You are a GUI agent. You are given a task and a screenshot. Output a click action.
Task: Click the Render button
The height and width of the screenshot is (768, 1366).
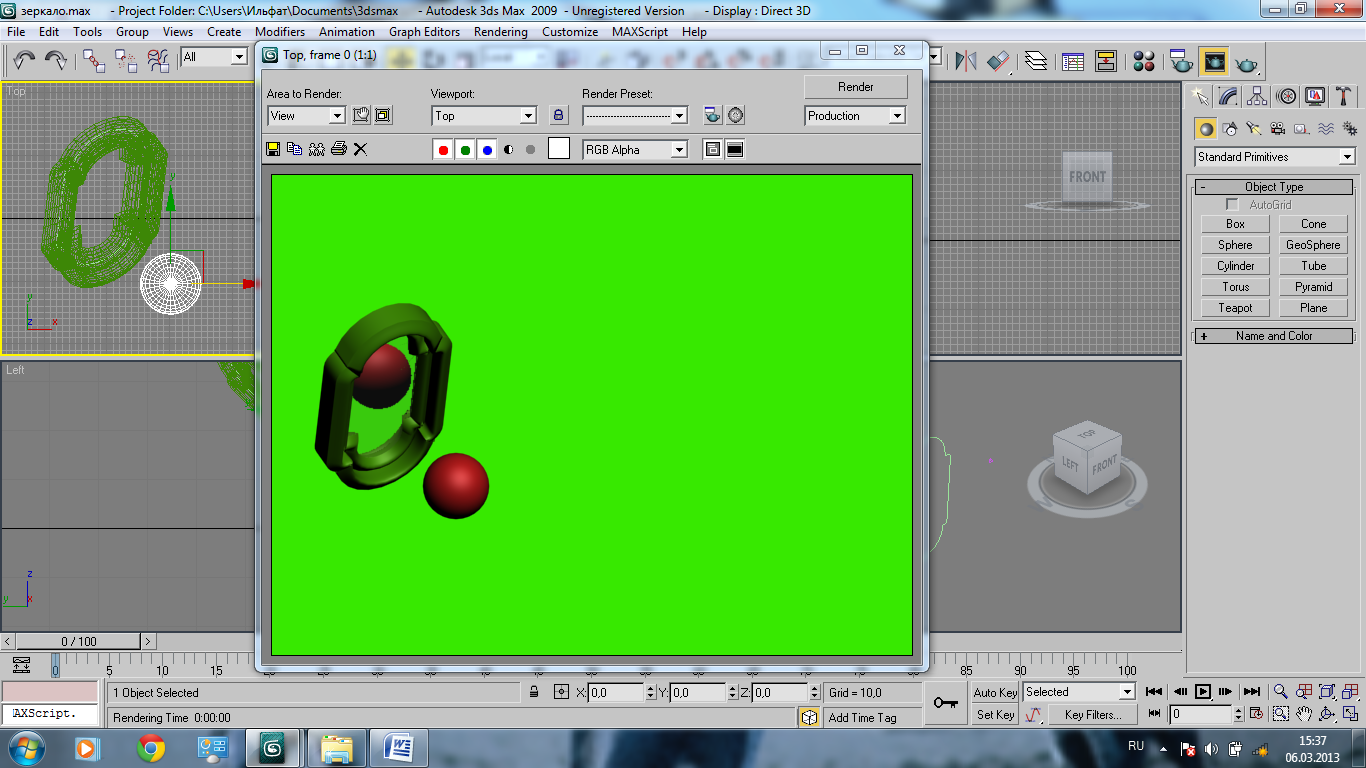855,87
